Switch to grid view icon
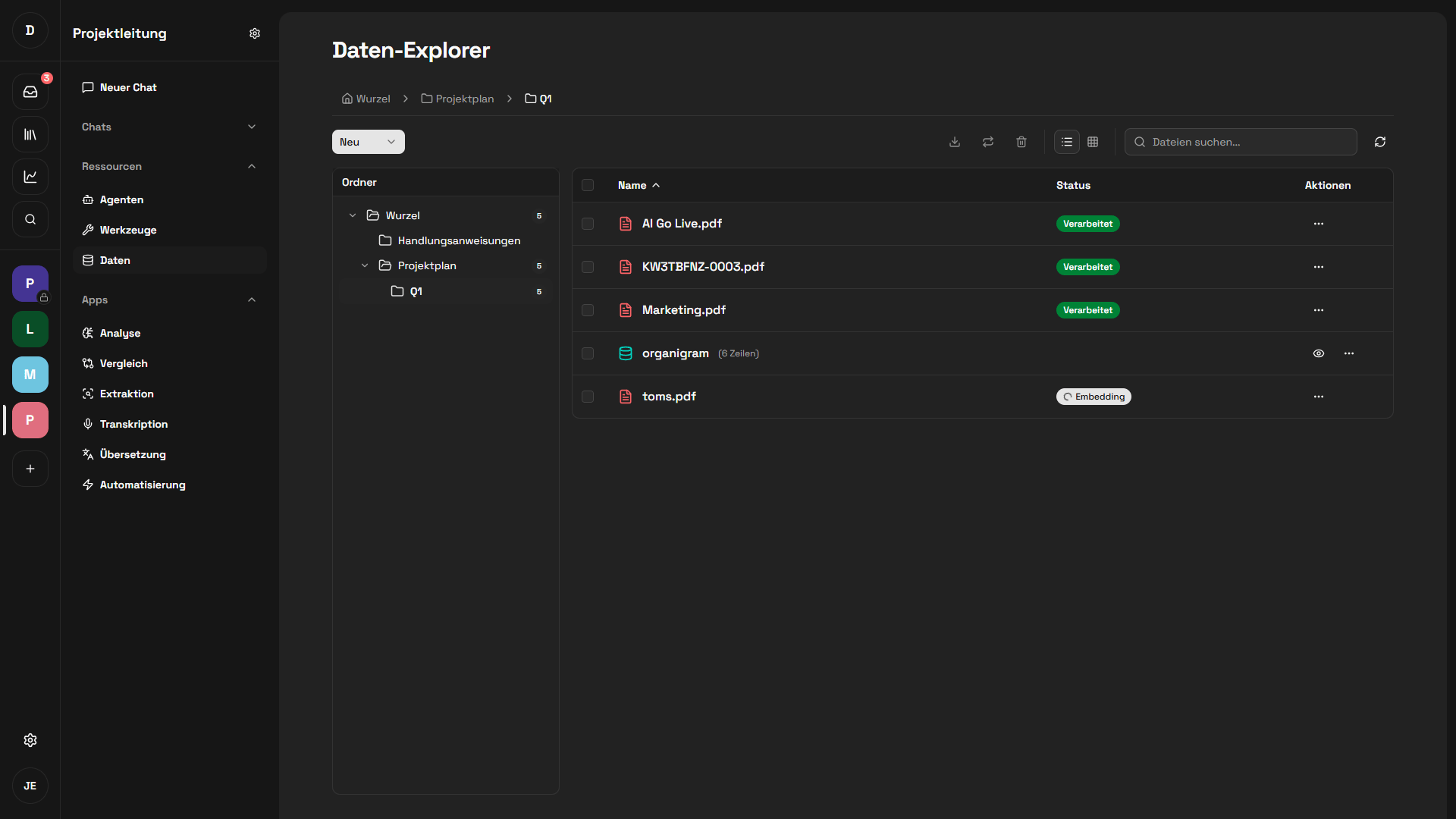 (x=1093, y=142)
